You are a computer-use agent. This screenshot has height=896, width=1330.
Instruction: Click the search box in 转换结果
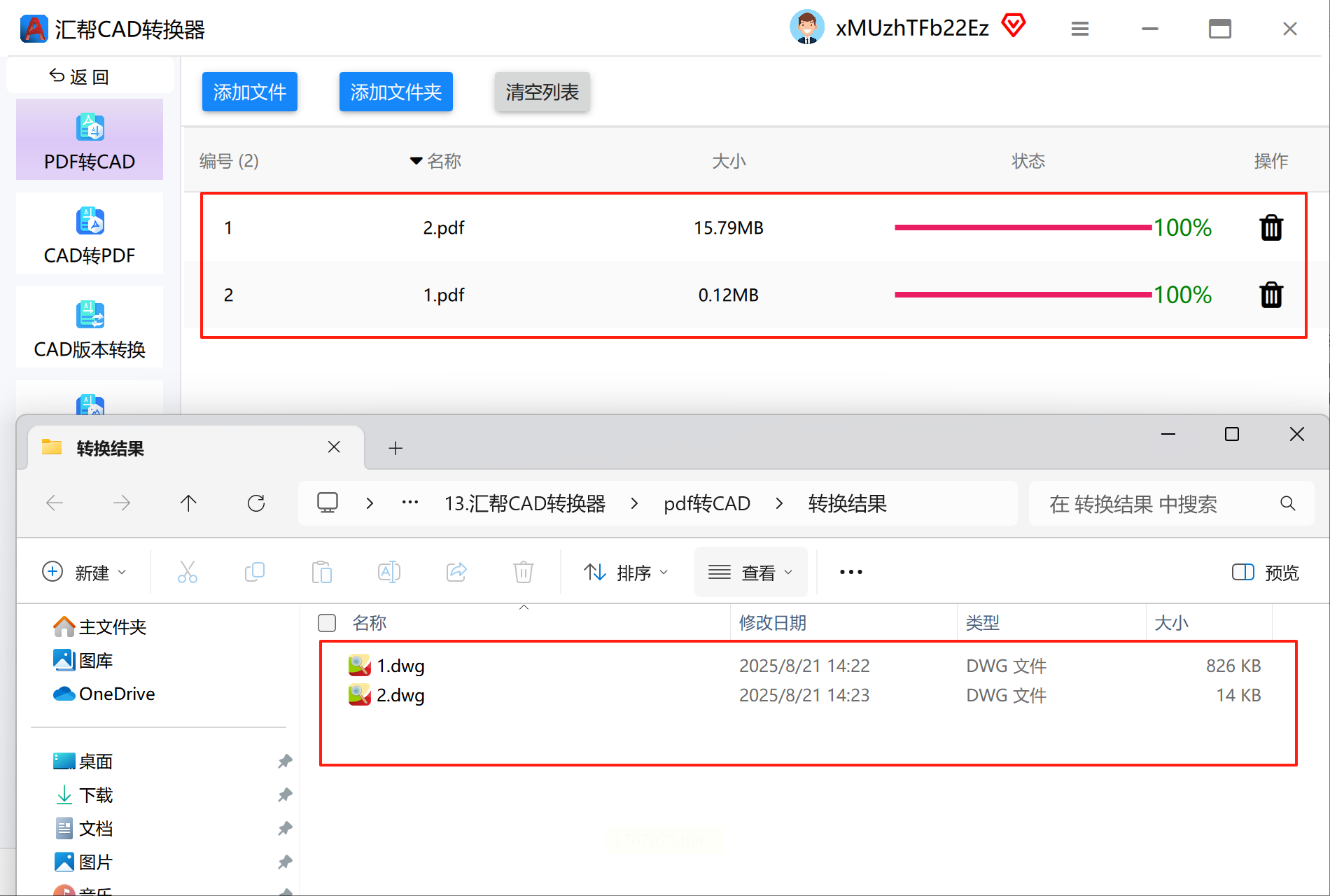click(x=1171, y=503)
